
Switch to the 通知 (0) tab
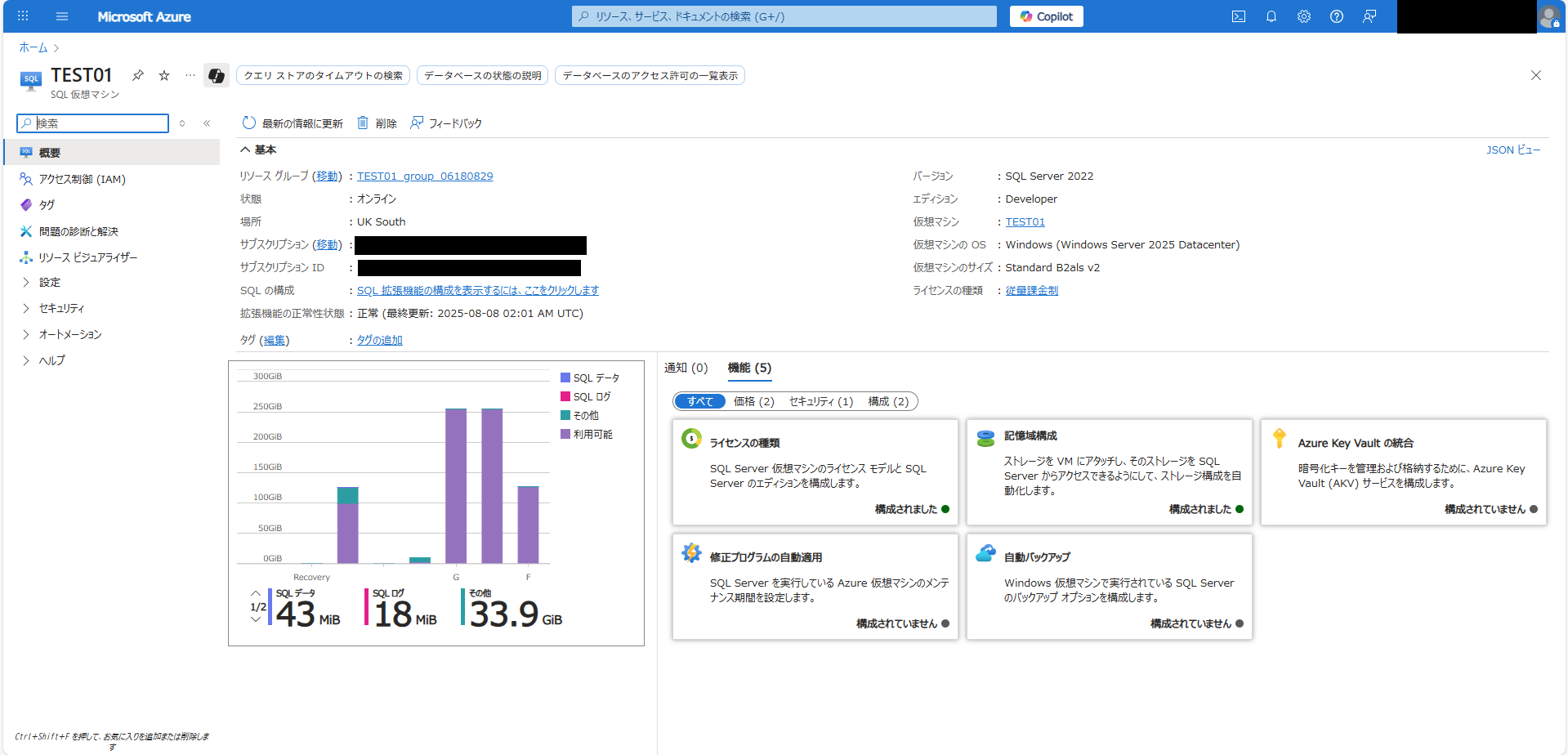686,368
